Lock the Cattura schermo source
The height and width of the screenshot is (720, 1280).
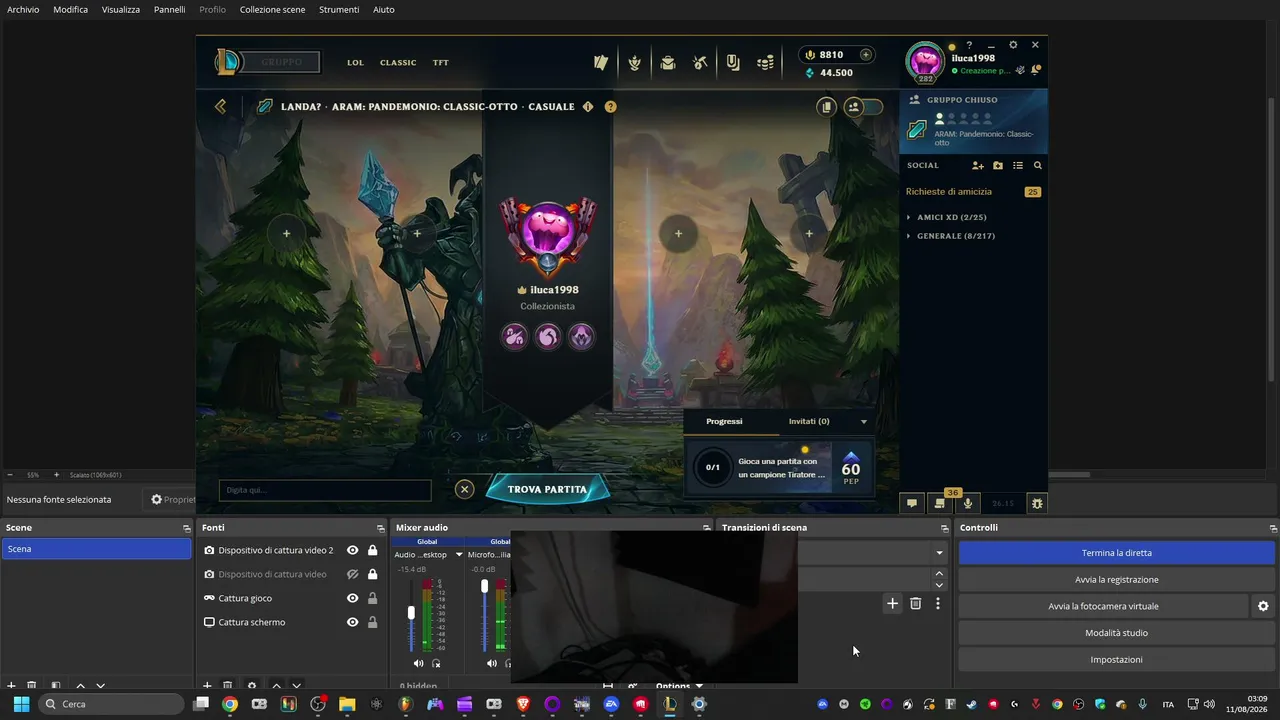pos(372,622)
